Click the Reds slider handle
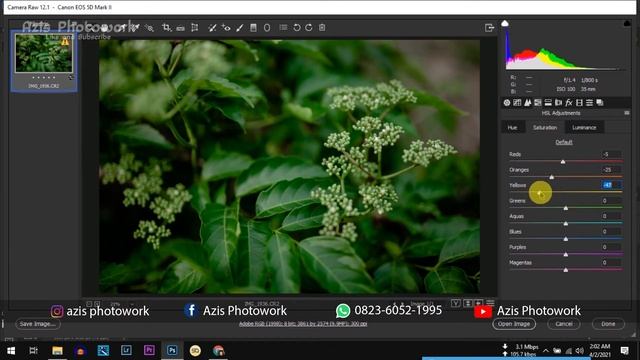This screenshot has width=640, height=360. (563, 162)
